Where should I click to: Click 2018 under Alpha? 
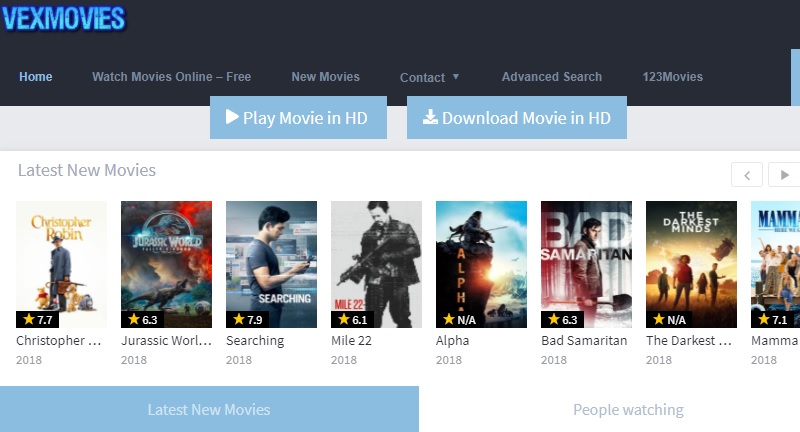pyautogui.click(x=449, y=360)
